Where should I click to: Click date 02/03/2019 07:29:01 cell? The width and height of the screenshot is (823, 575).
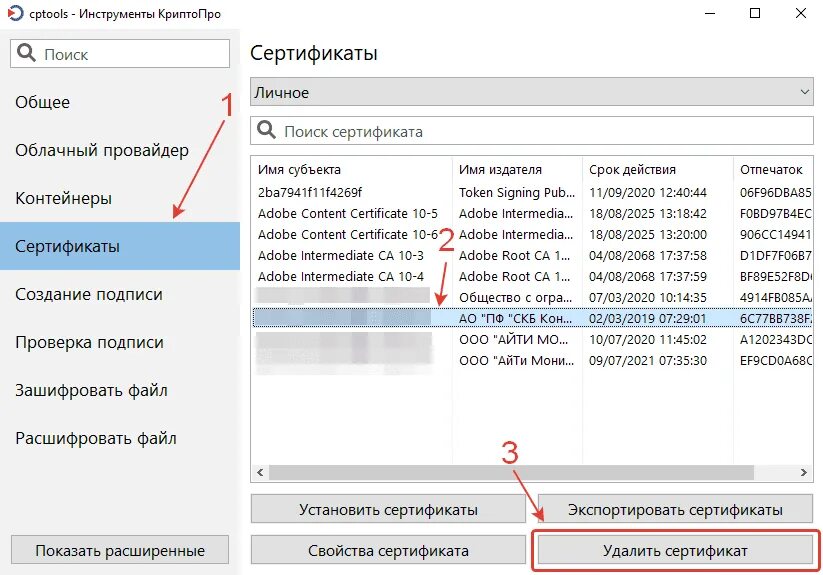[648, 318]
